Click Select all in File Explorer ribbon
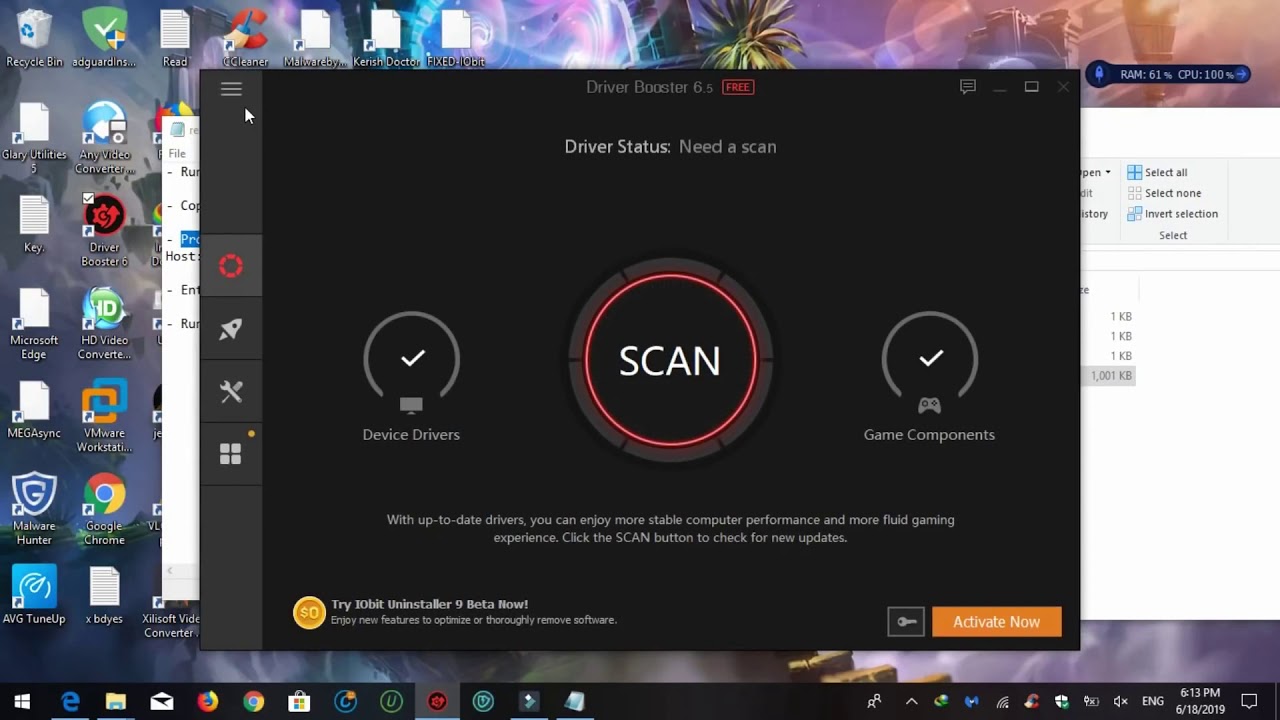1280x720 pixels. point(1157,172)
